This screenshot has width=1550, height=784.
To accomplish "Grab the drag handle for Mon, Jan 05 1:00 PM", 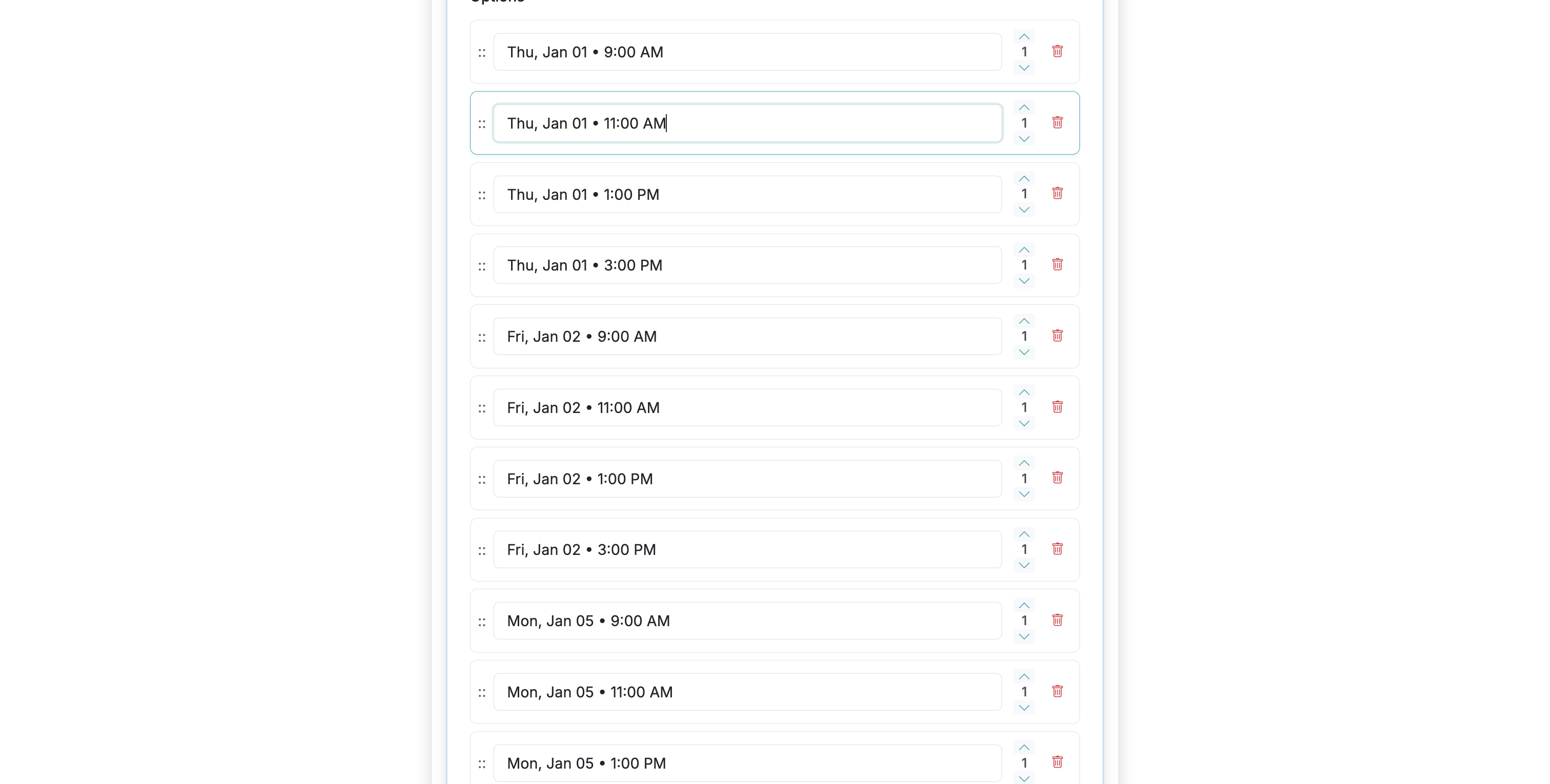I will 482,763.
